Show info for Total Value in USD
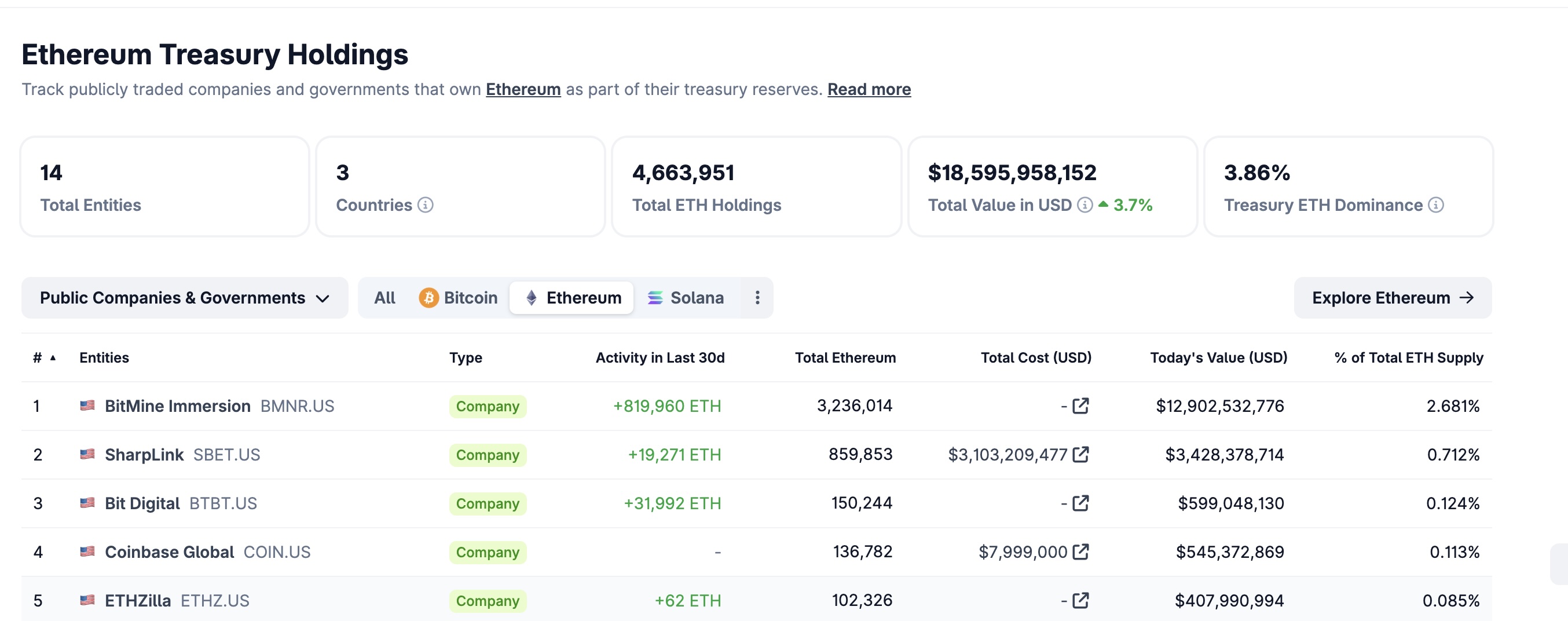Image resolution: width=1568 pixels, height=621 pixels. pyautogui.click(x=1085, y=205)
